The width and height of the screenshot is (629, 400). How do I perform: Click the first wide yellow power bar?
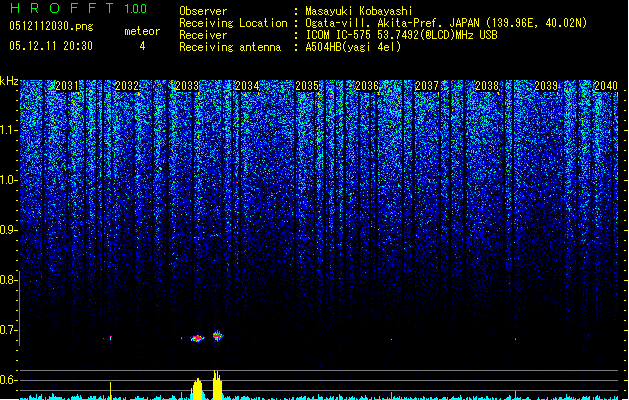(197, 389)
